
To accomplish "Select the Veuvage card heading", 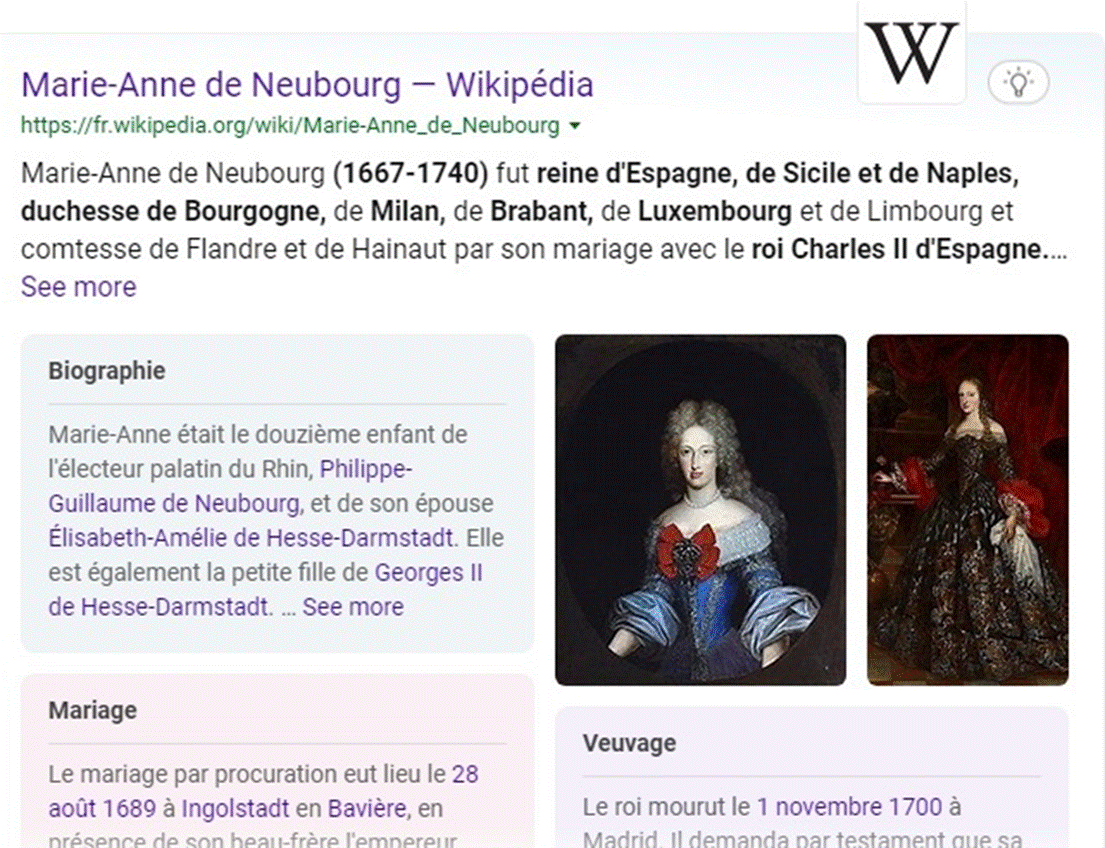I will click(x=629, y=743).
